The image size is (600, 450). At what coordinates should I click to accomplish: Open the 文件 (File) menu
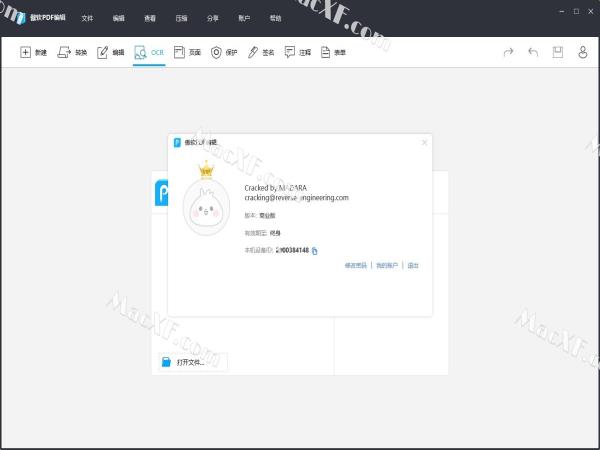pyautogui.click(x=87, y=18)
